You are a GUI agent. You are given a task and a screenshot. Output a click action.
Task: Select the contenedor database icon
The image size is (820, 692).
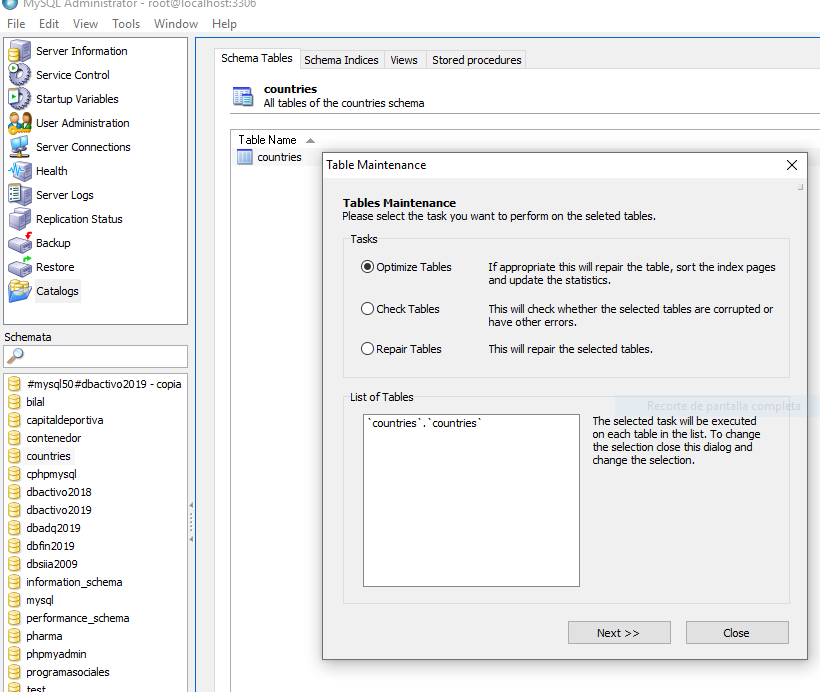coord(14,438)
